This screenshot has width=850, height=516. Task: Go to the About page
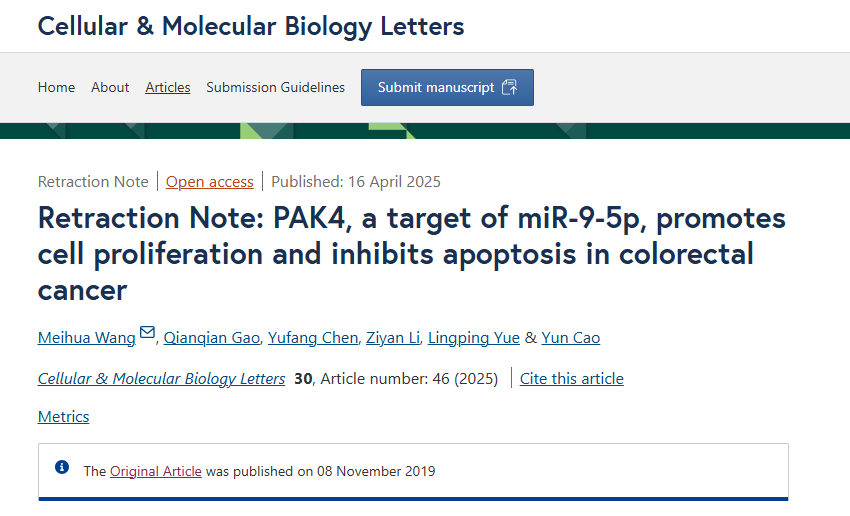pos(110,87)
